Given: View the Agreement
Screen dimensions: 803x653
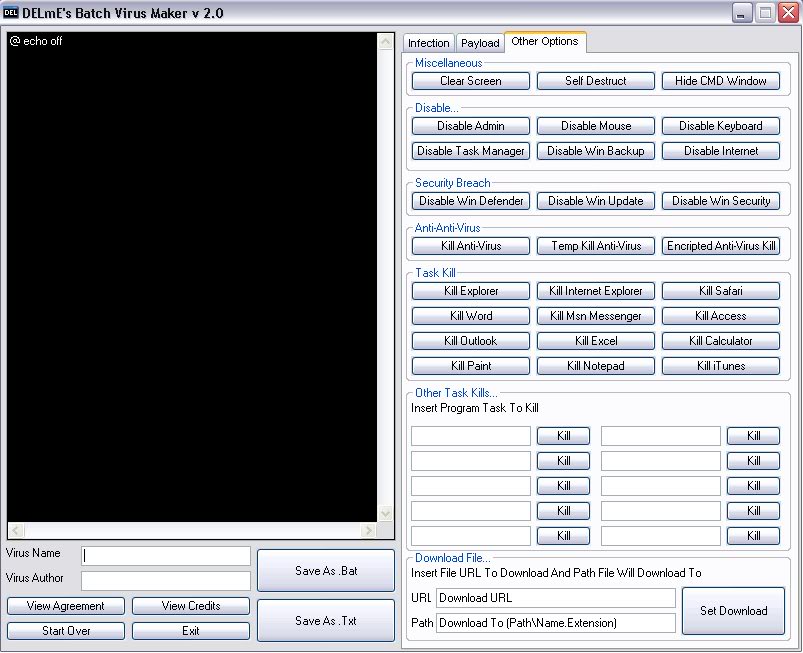Looking at the screenshot, I should pyautogui.click(x=65, y=606).
